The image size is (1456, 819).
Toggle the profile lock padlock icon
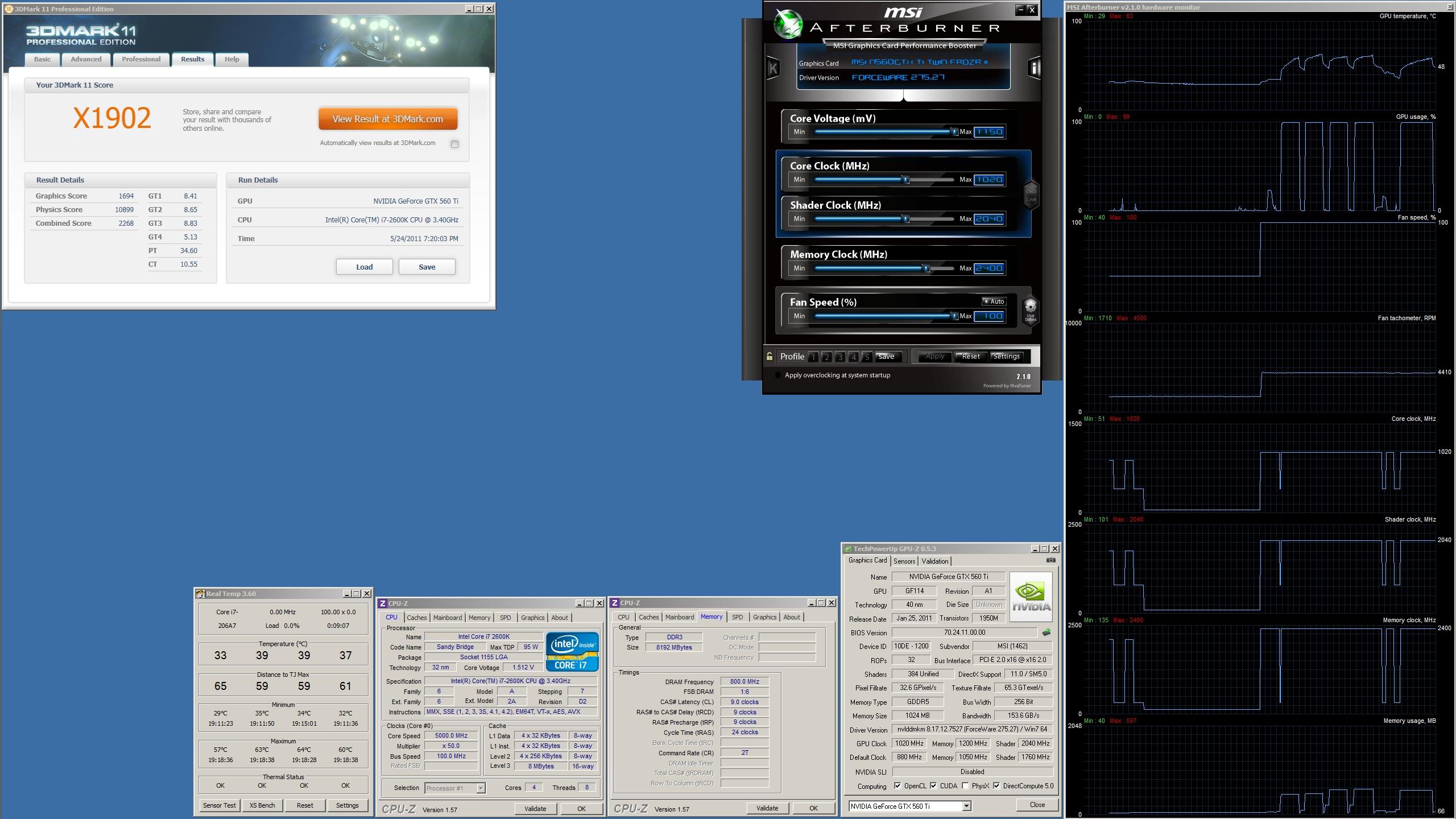point(770,357)
